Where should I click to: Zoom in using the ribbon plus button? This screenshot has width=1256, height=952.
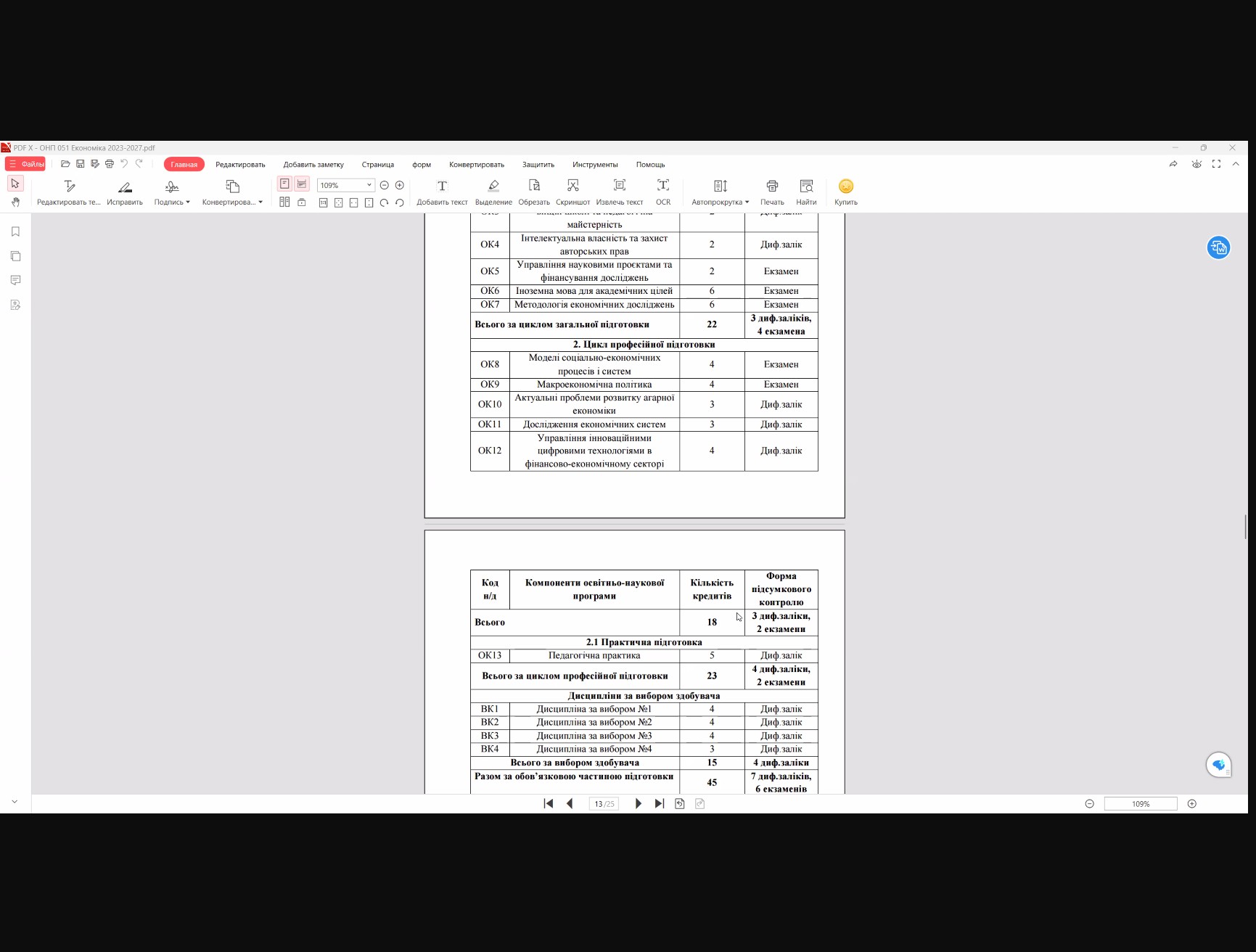pos(400,185)
